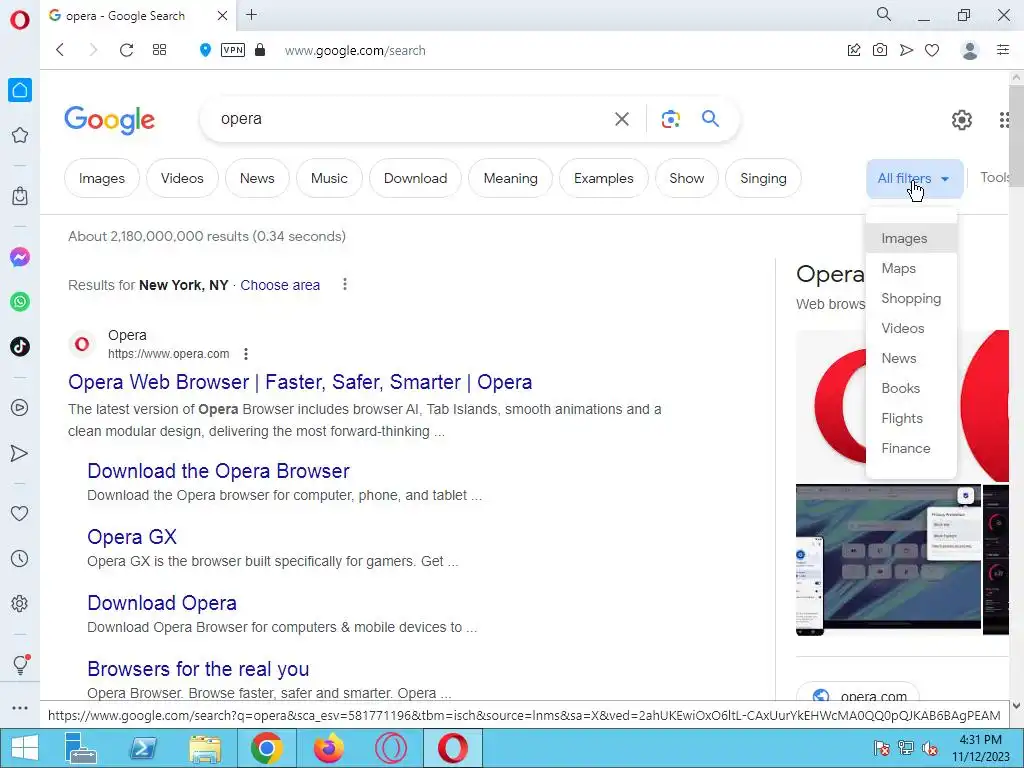1024x768 pixels.
Task: Open the Flow send icon in address bar
Action: 906,50
